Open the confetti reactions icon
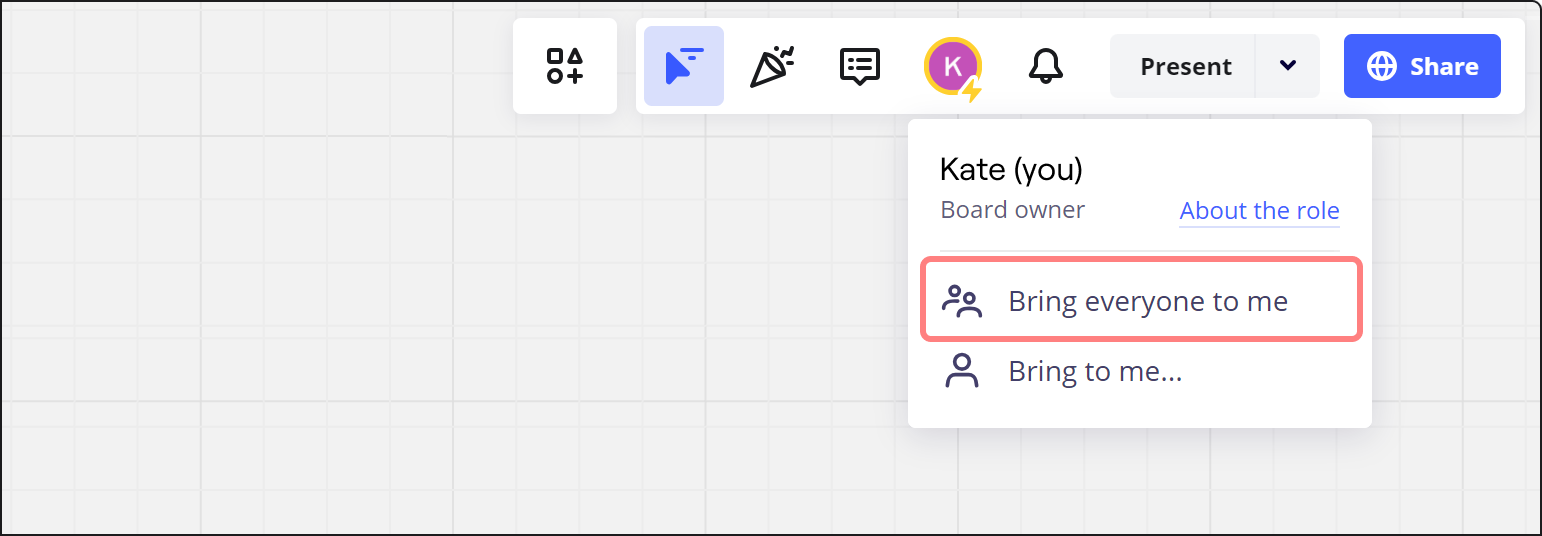 point(771,66)
